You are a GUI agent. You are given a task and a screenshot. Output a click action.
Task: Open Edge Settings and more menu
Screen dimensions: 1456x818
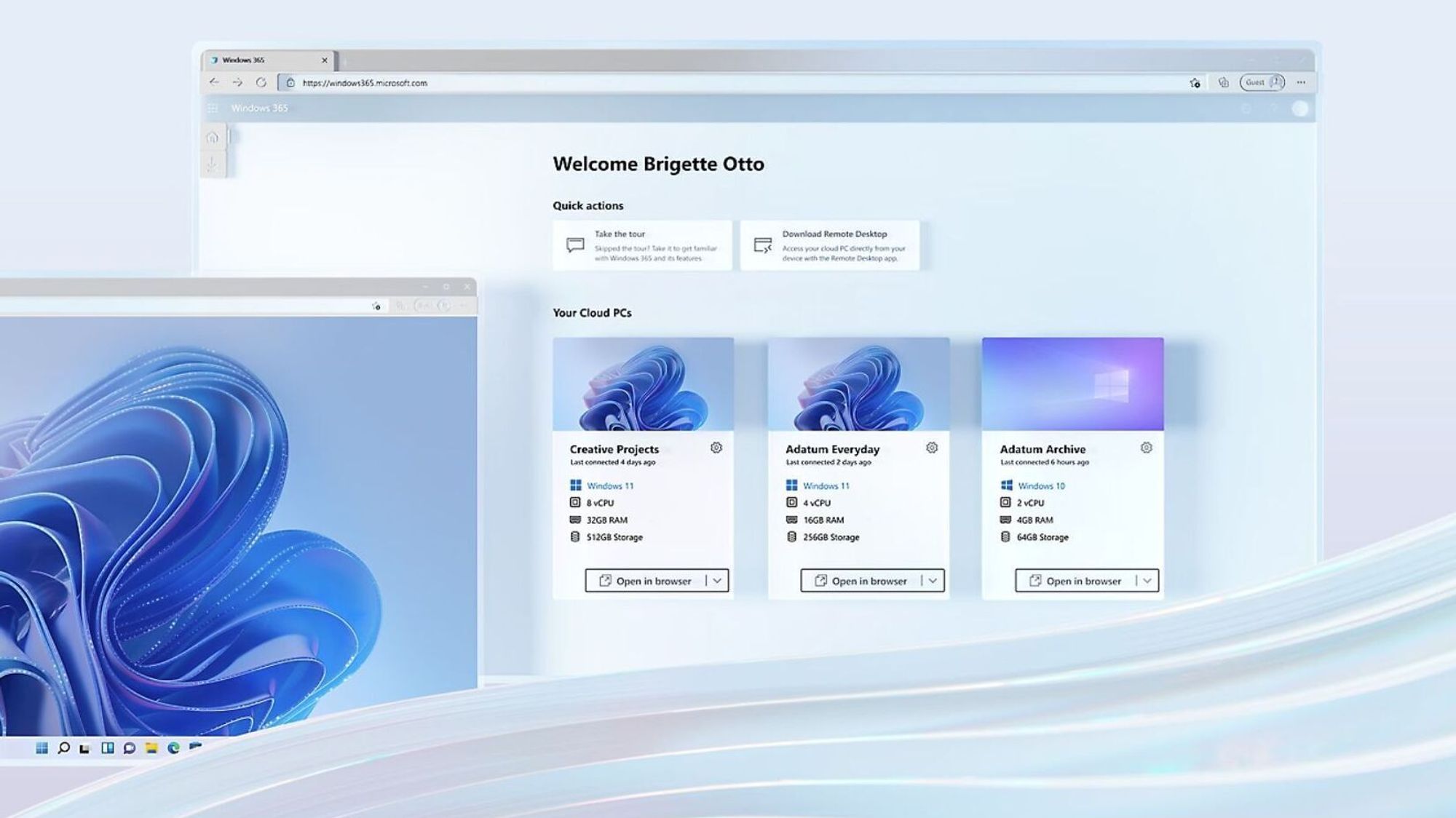point(1301,83)
